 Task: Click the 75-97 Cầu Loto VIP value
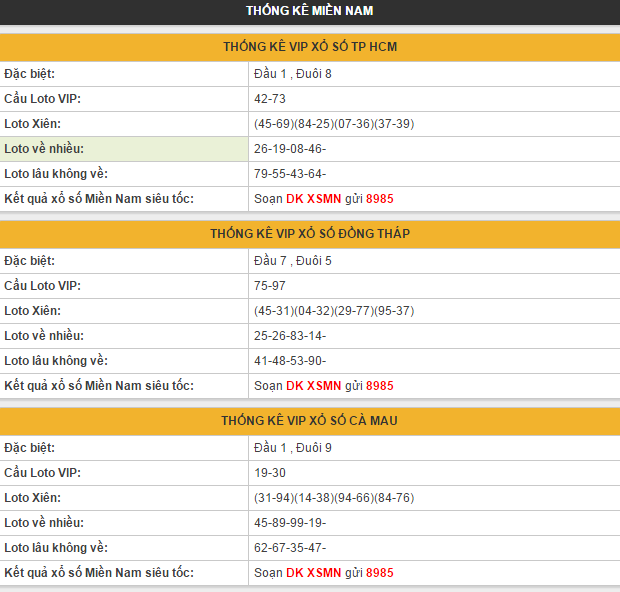pyautogui.click(x=270, y=286)
